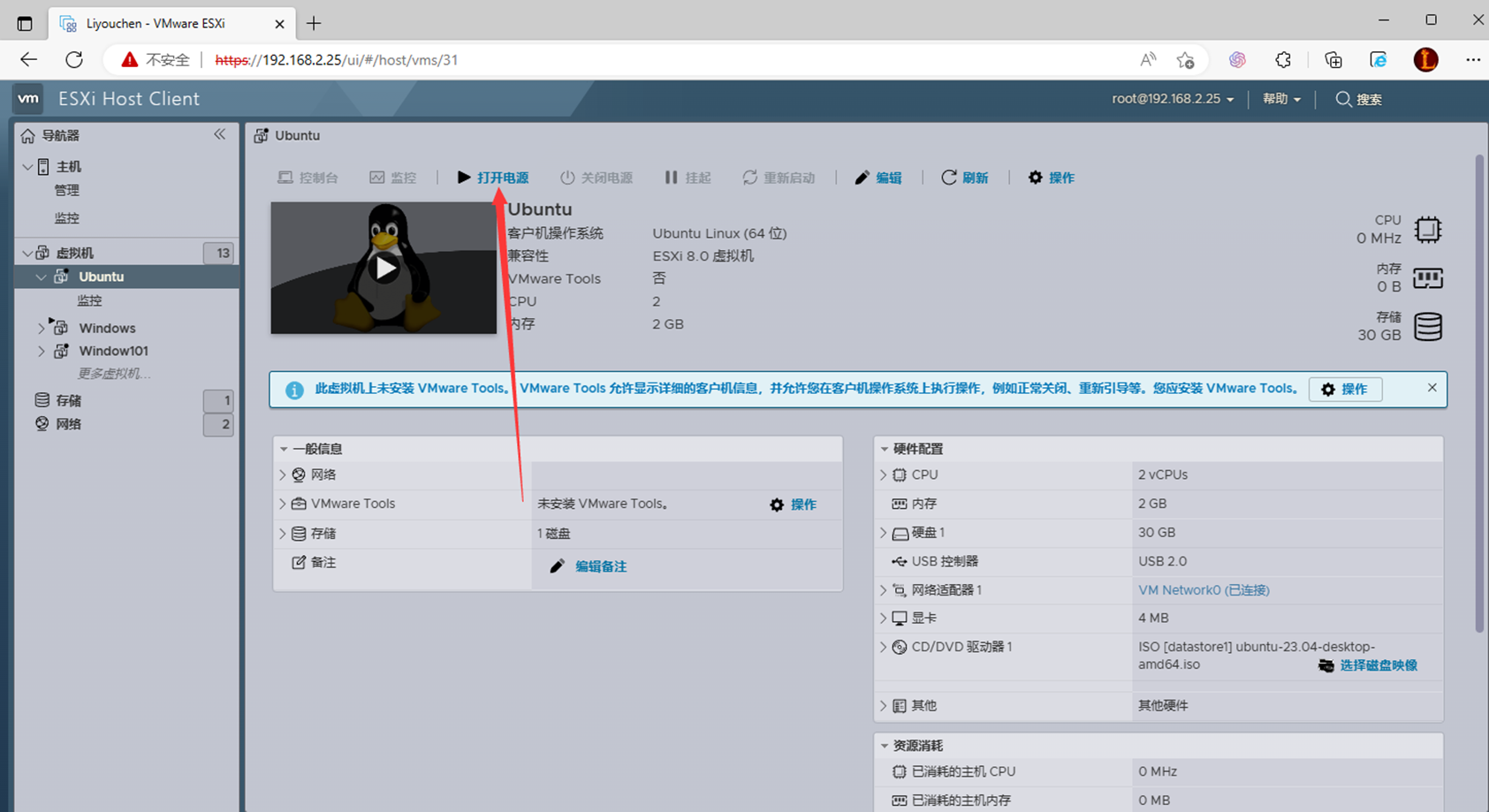
Task: Click 选择磁盘映像 to choose disk image
Action: [x=1378, y=665]
